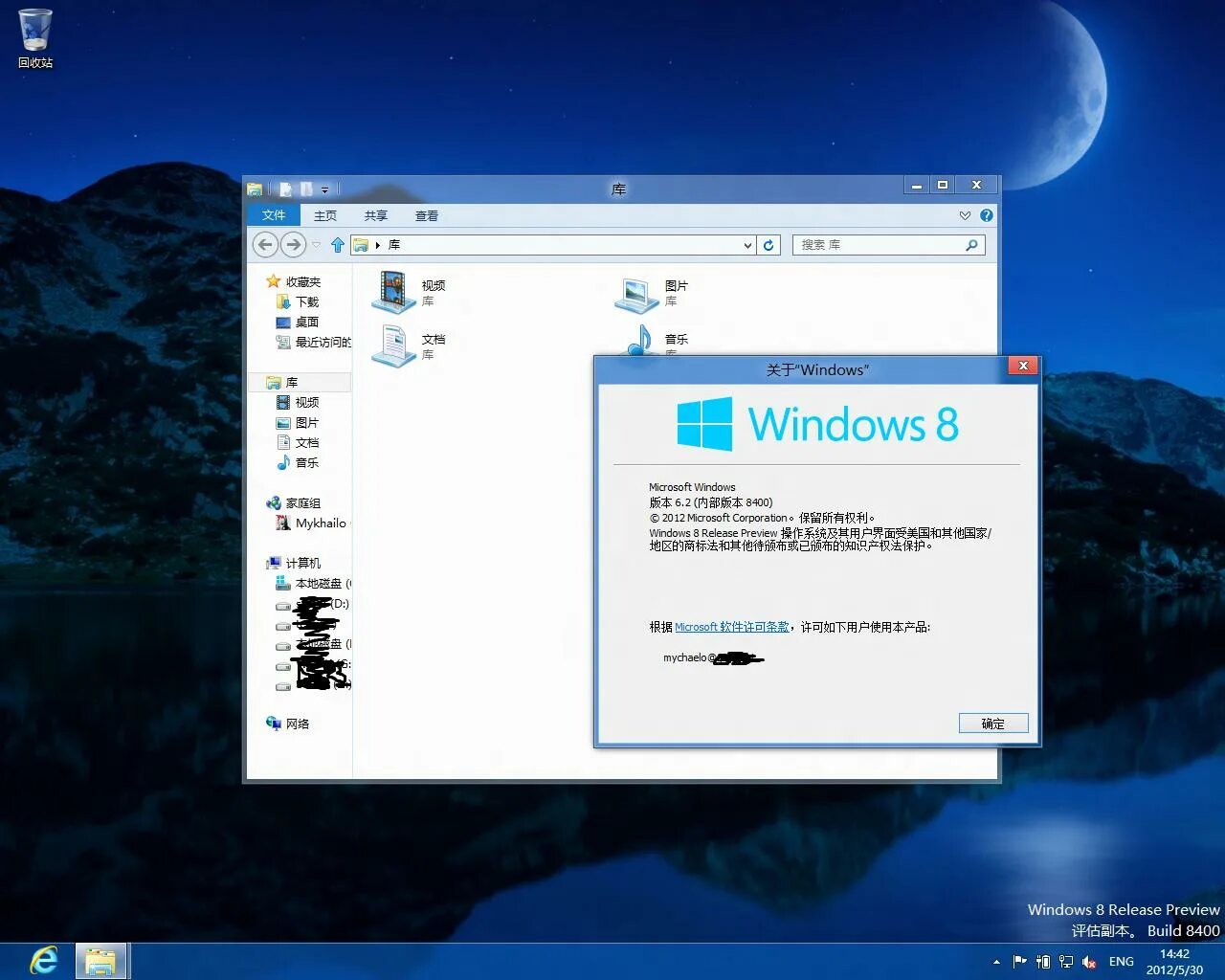Click the quick access new folder icon
Screen dimensions: 1225x980
click(x=306, y=189)
